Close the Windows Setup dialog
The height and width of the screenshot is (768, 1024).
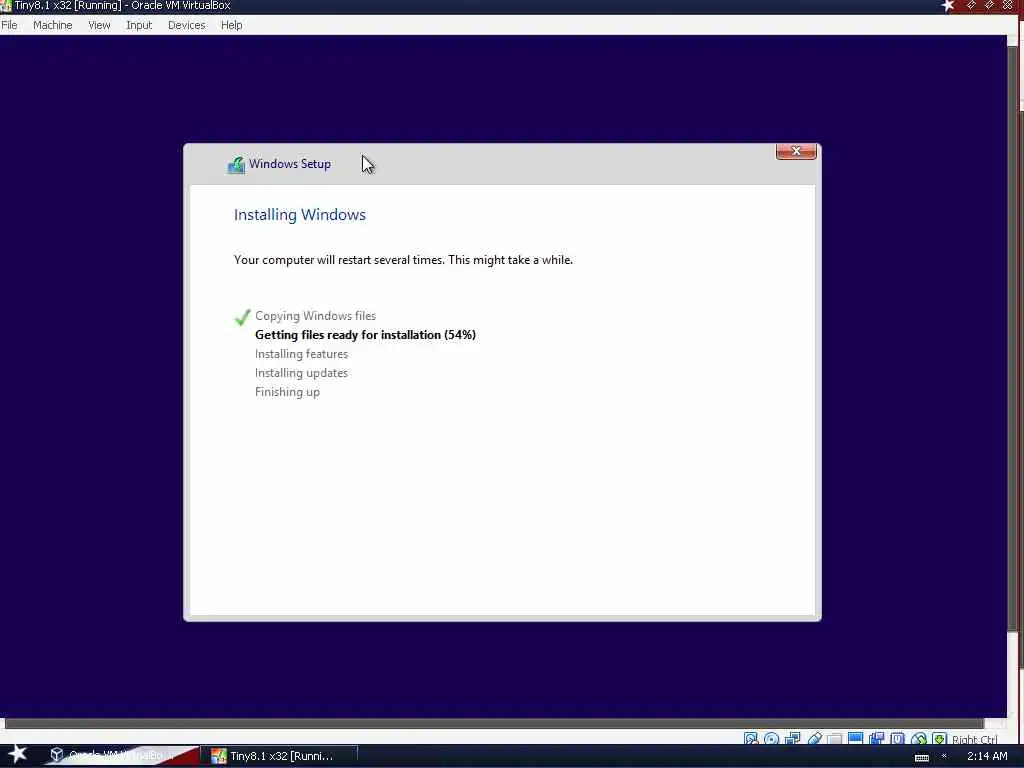796,151
